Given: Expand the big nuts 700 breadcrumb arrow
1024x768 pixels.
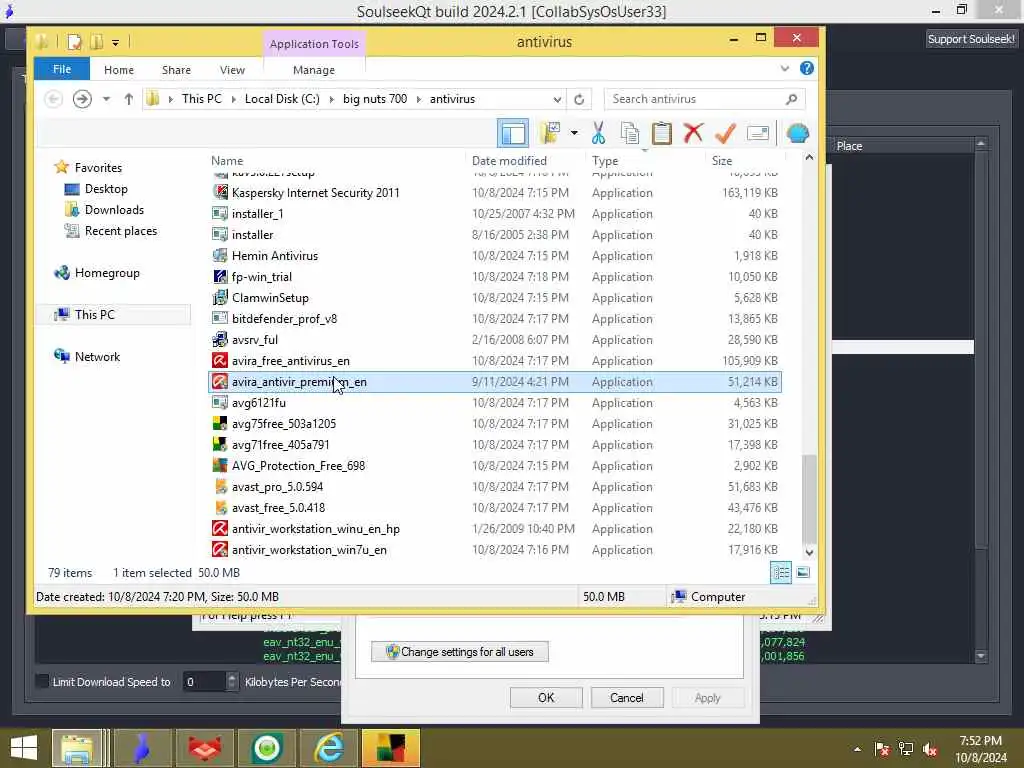Looking at the screenshot, I should (419, 99).
